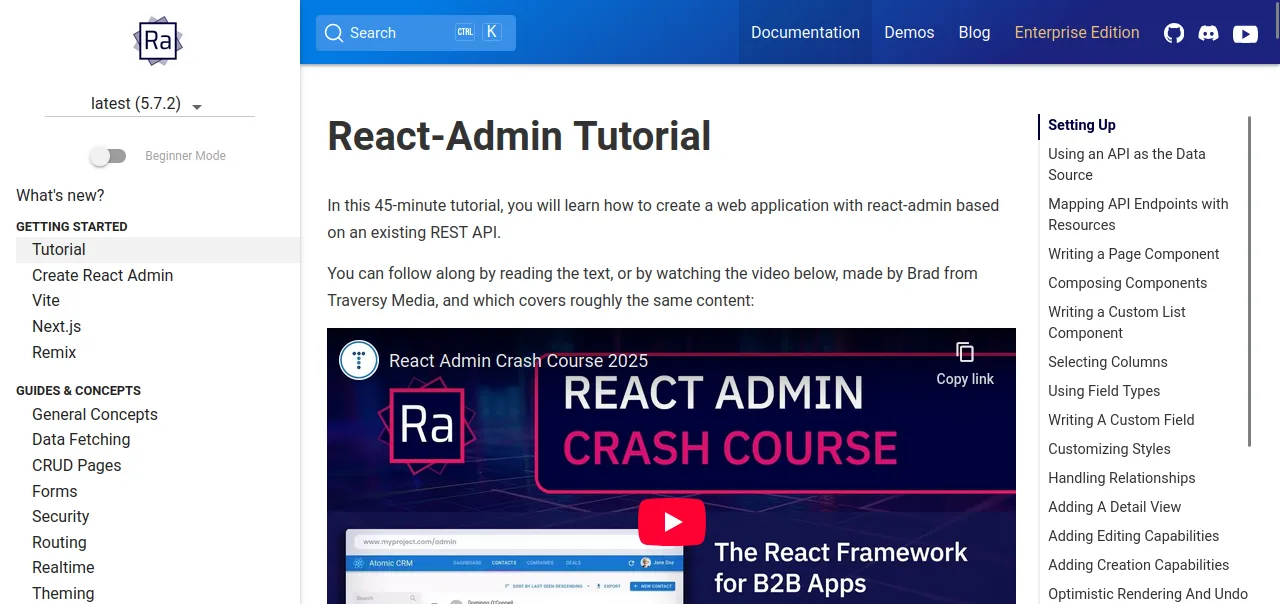Open the YouTube channel icon
Viewport: 1280px width, 604px height.
coord(1245,33)
